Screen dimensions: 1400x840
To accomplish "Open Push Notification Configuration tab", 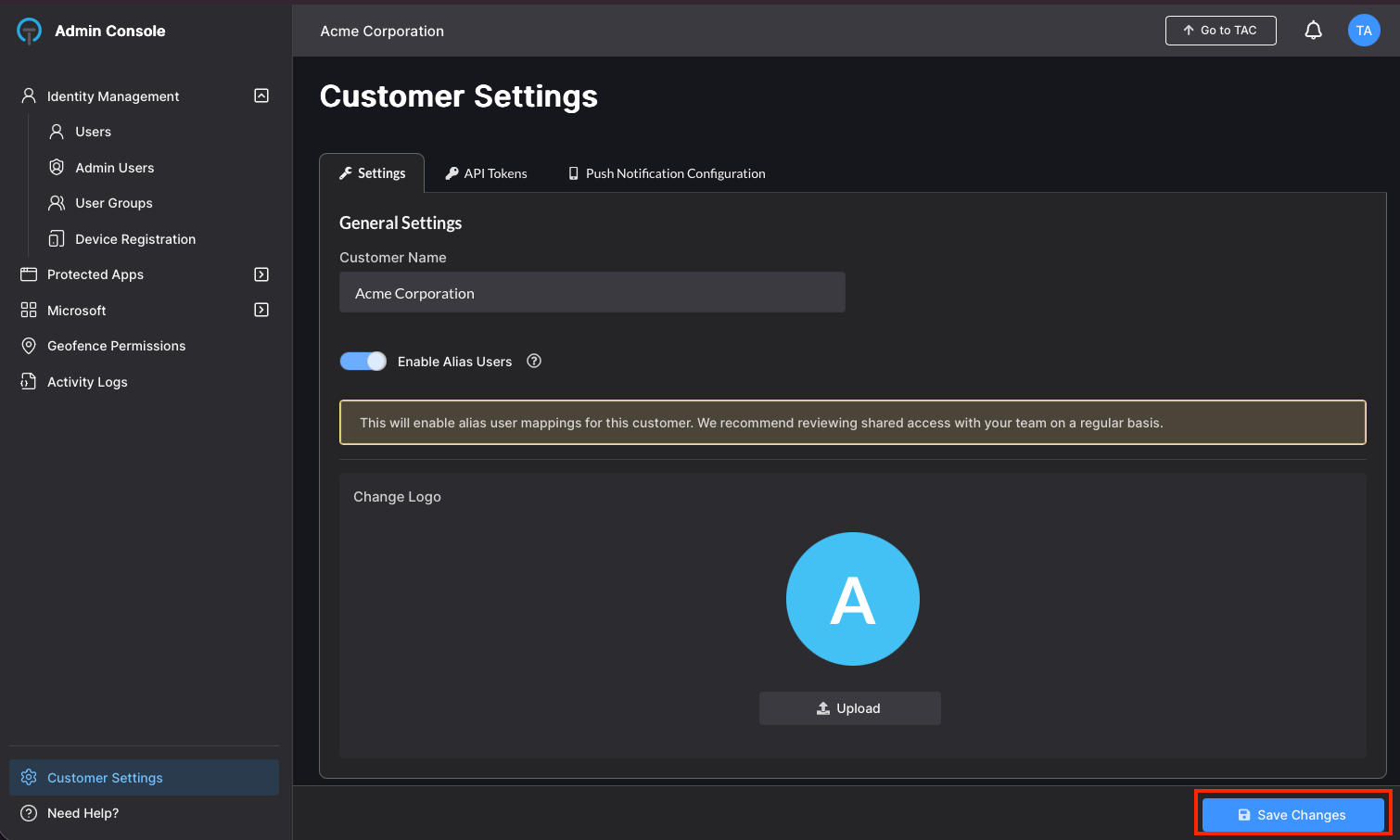I will click(667, 173).
